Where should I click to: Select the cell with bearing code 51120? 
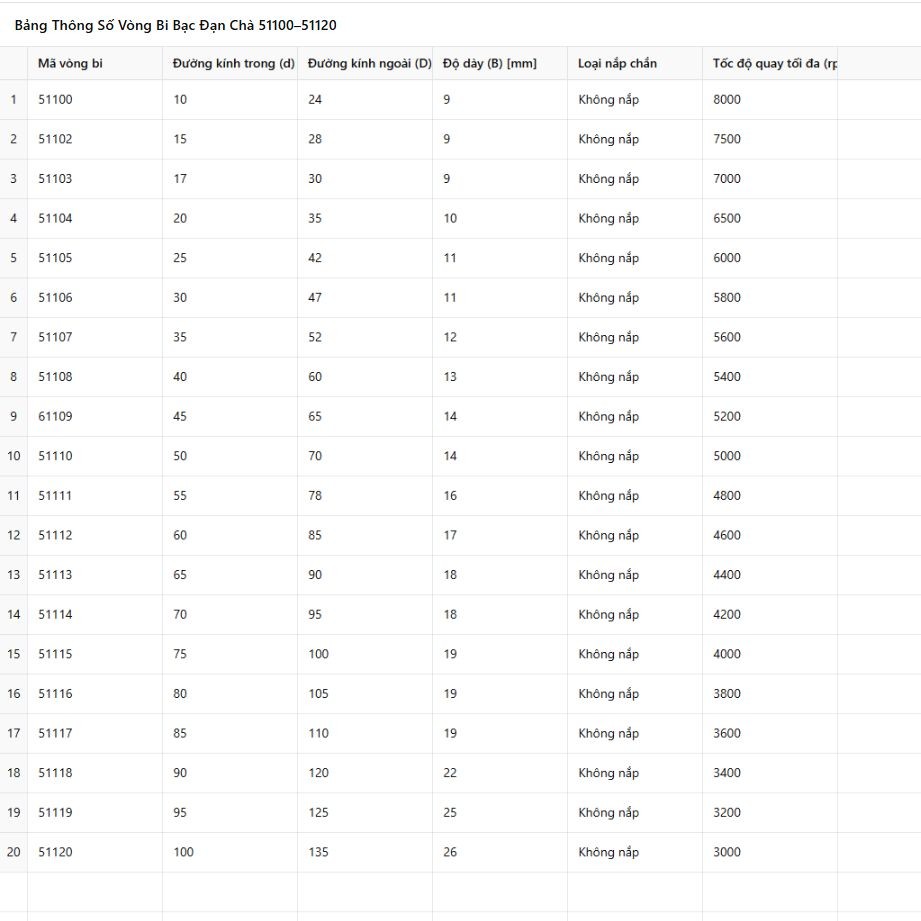95,852
